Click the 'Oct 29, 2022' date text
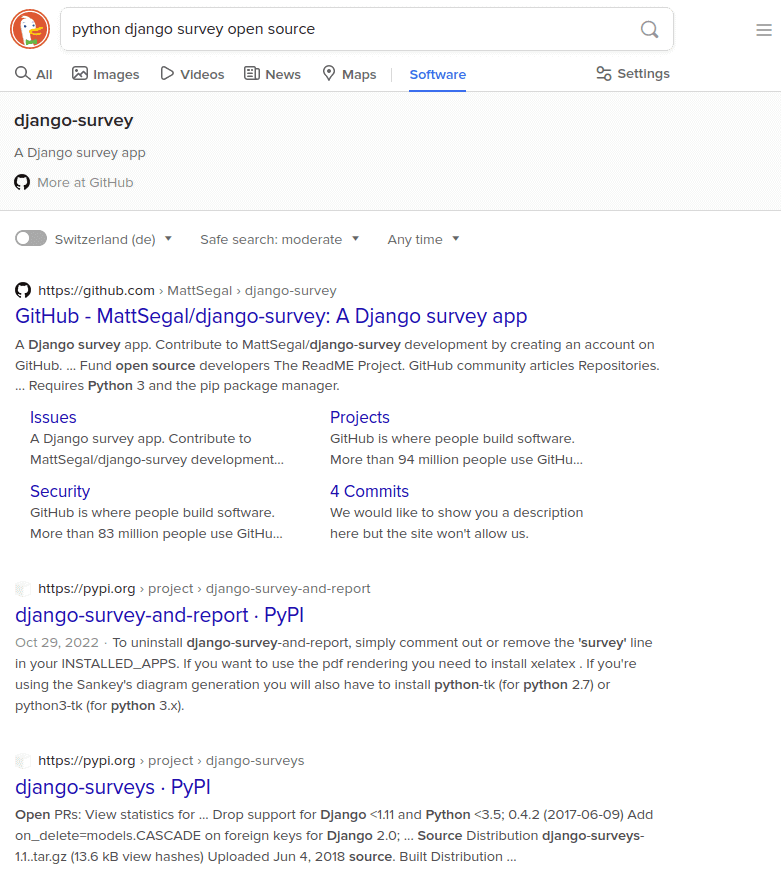781x870 pixels. pos(57,643)
